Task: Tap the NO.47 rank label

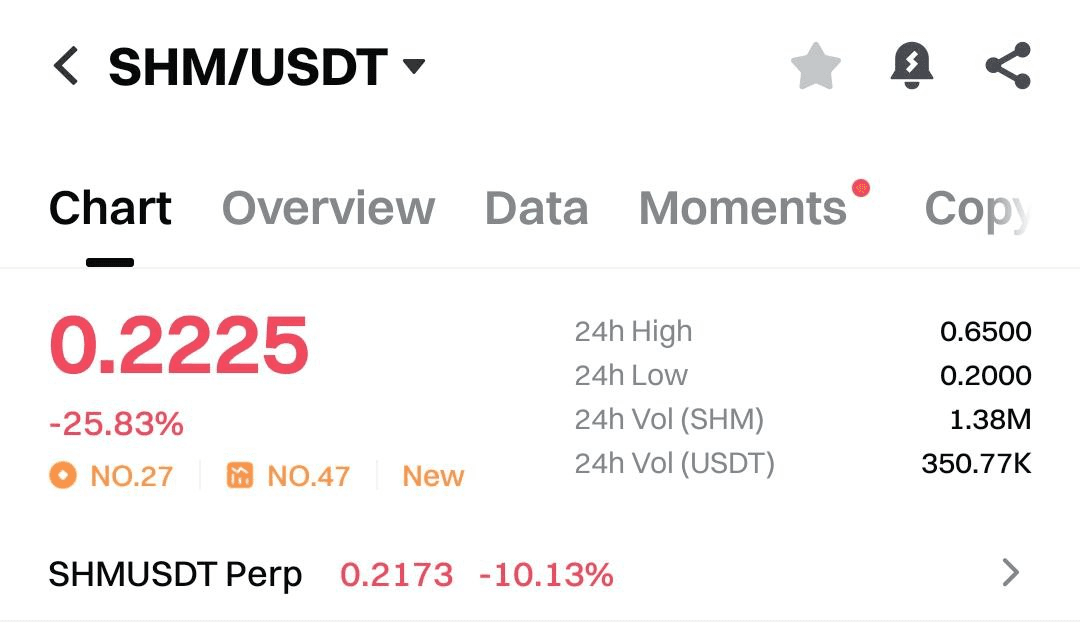Action: tap(309, 476)
